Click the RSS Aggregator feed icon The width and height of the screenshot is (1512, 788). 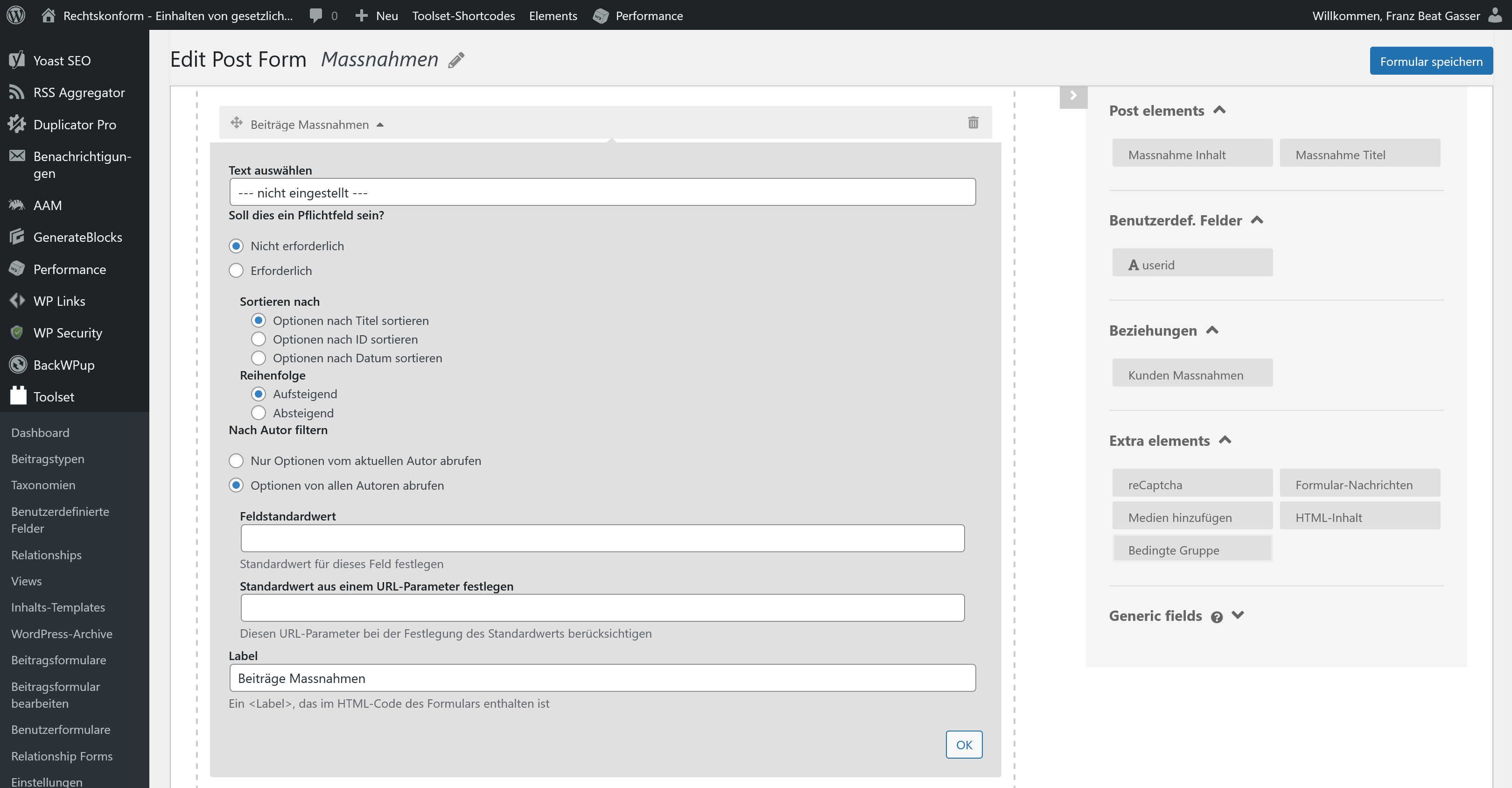point(17,92)
